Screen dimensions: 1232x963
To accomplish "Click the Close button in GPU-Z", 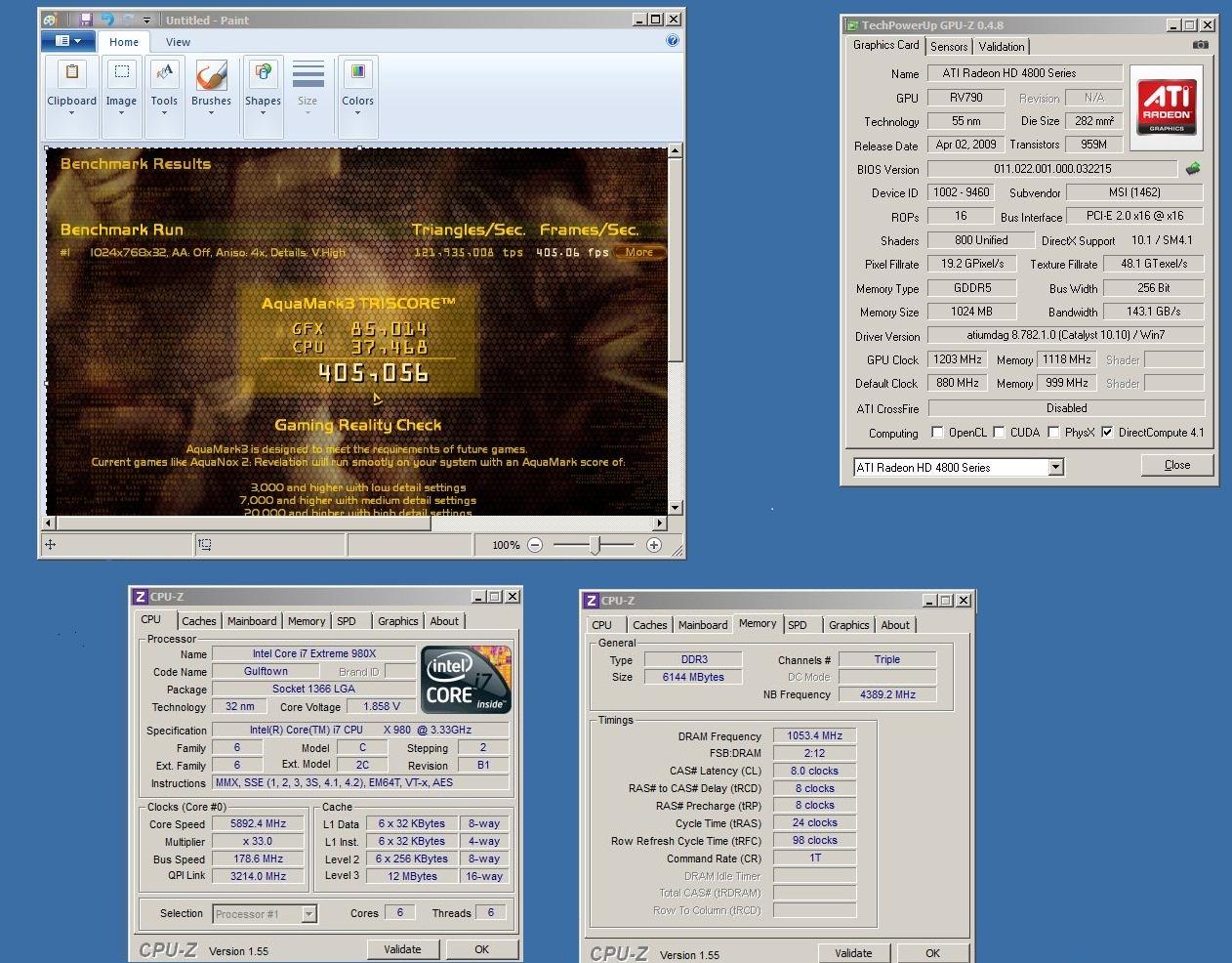I will pyautogui.click(x=1177, y=465).
